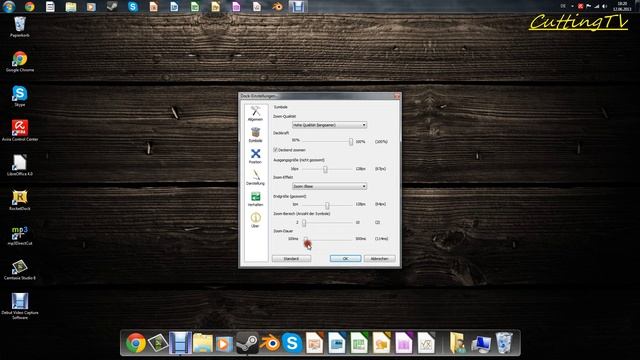Open the Allgemein section in Dock settings
This screenshot has height=360, width=640.
[x=256, y=113]
